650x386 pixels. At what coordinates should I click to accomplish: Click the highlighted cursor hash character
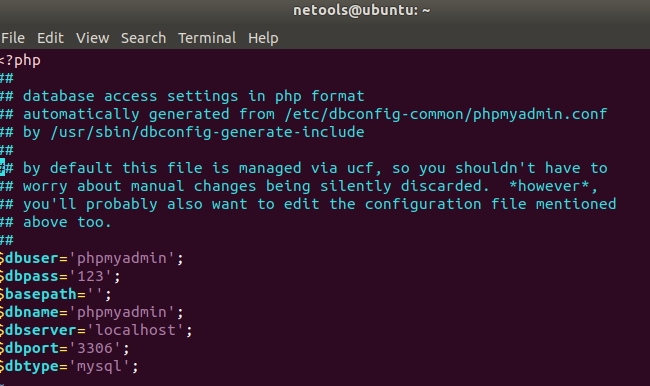pyautogui.click(x=2, y=168)
